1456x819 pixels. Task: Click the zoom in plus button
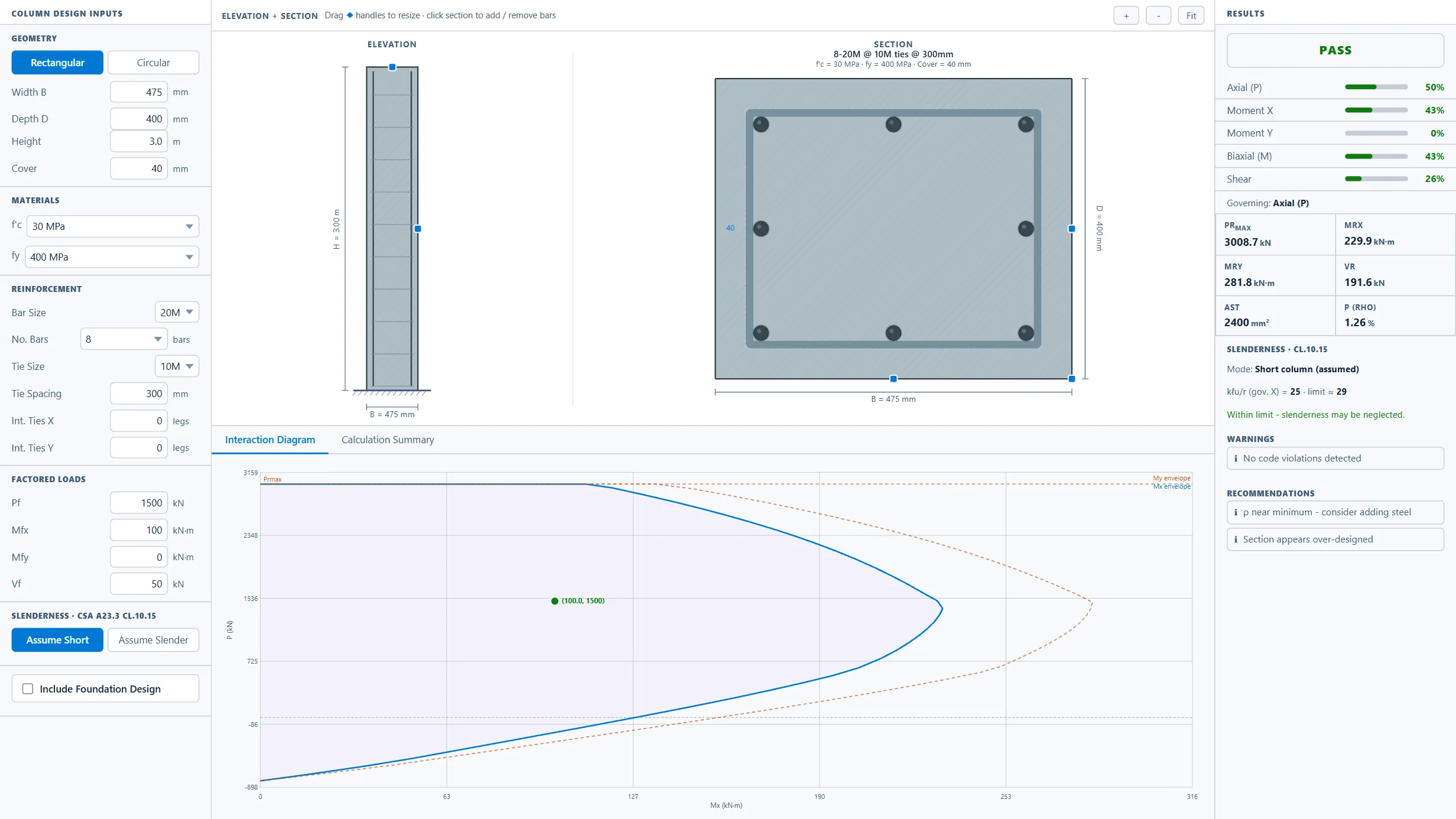pyautogui.click(x=1126, y=16)
